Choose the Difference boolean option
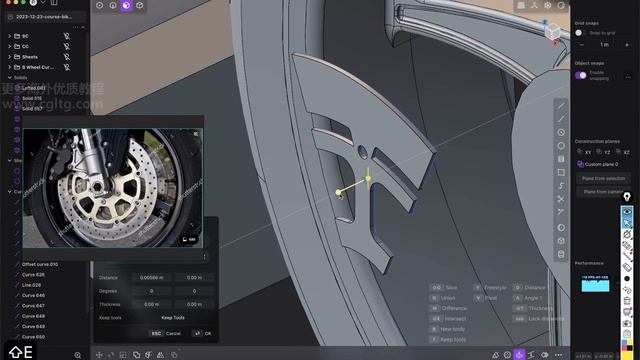 (449, 308)
